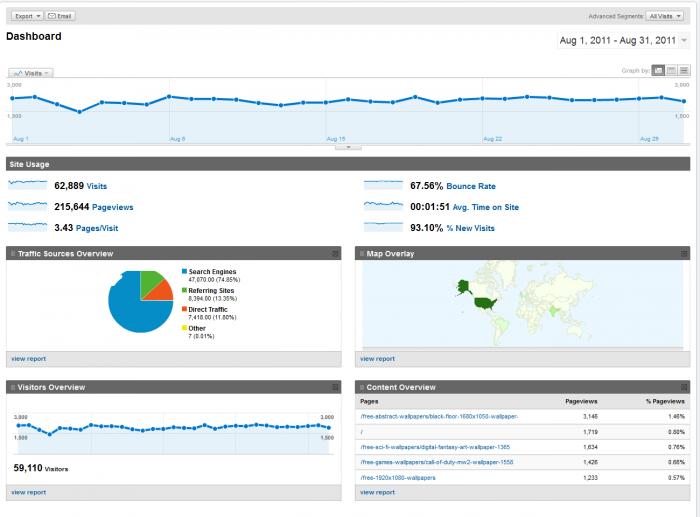Click the orange Direct Traffic pie slice
This screenshot has width=700, height=517.
click(x=163, y=292)
